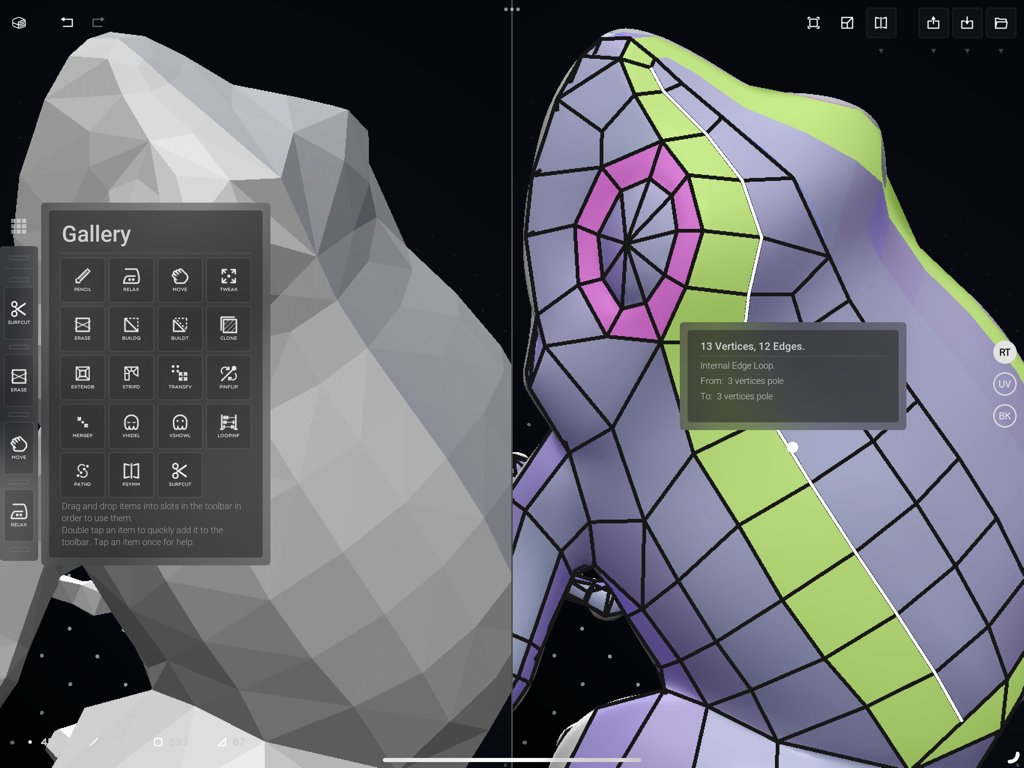Image resolution: width=1024 pixels, height=768 pixels.
Task: Toggle the split view mode button
Action: pos(881,22)
